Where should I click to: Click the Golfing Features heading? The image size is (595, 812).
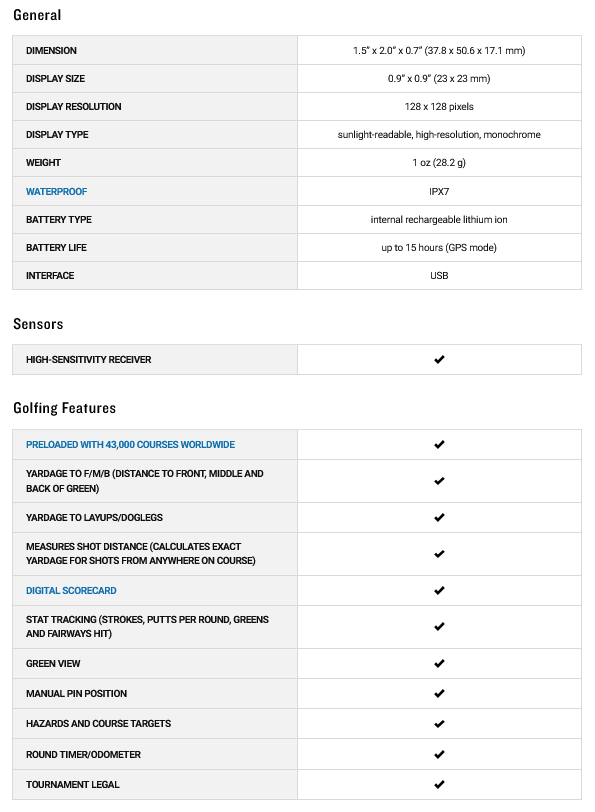tap(65, 408)
